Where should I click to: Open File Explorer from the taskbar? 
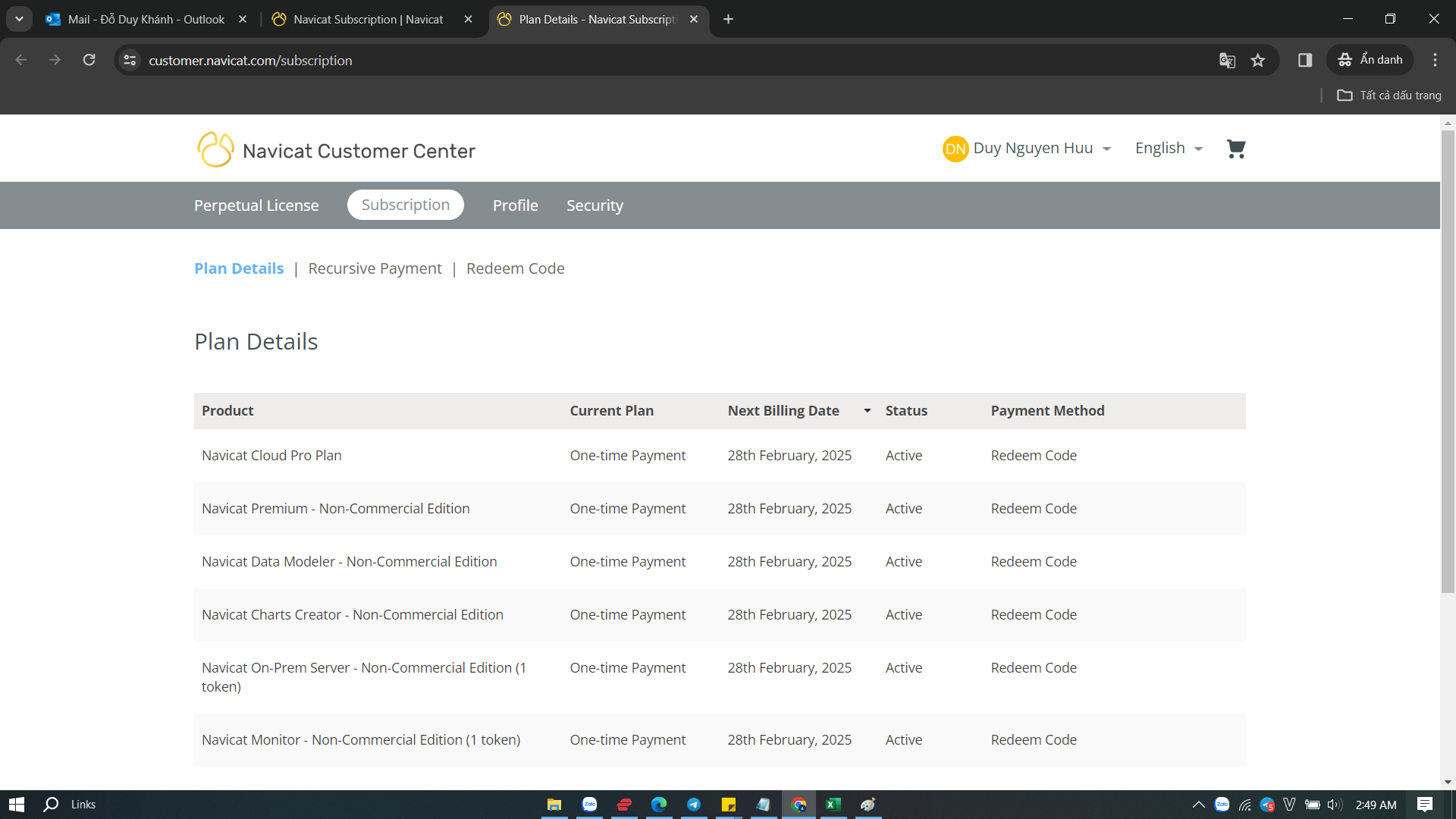pyautogui.click(x=554, y=805)
